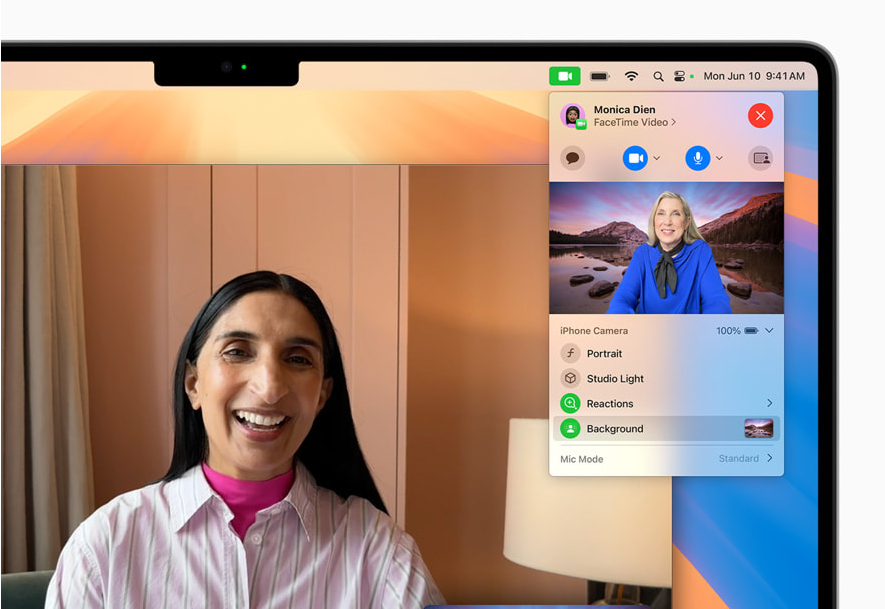Open Control Center icon in menu bar

680,76
